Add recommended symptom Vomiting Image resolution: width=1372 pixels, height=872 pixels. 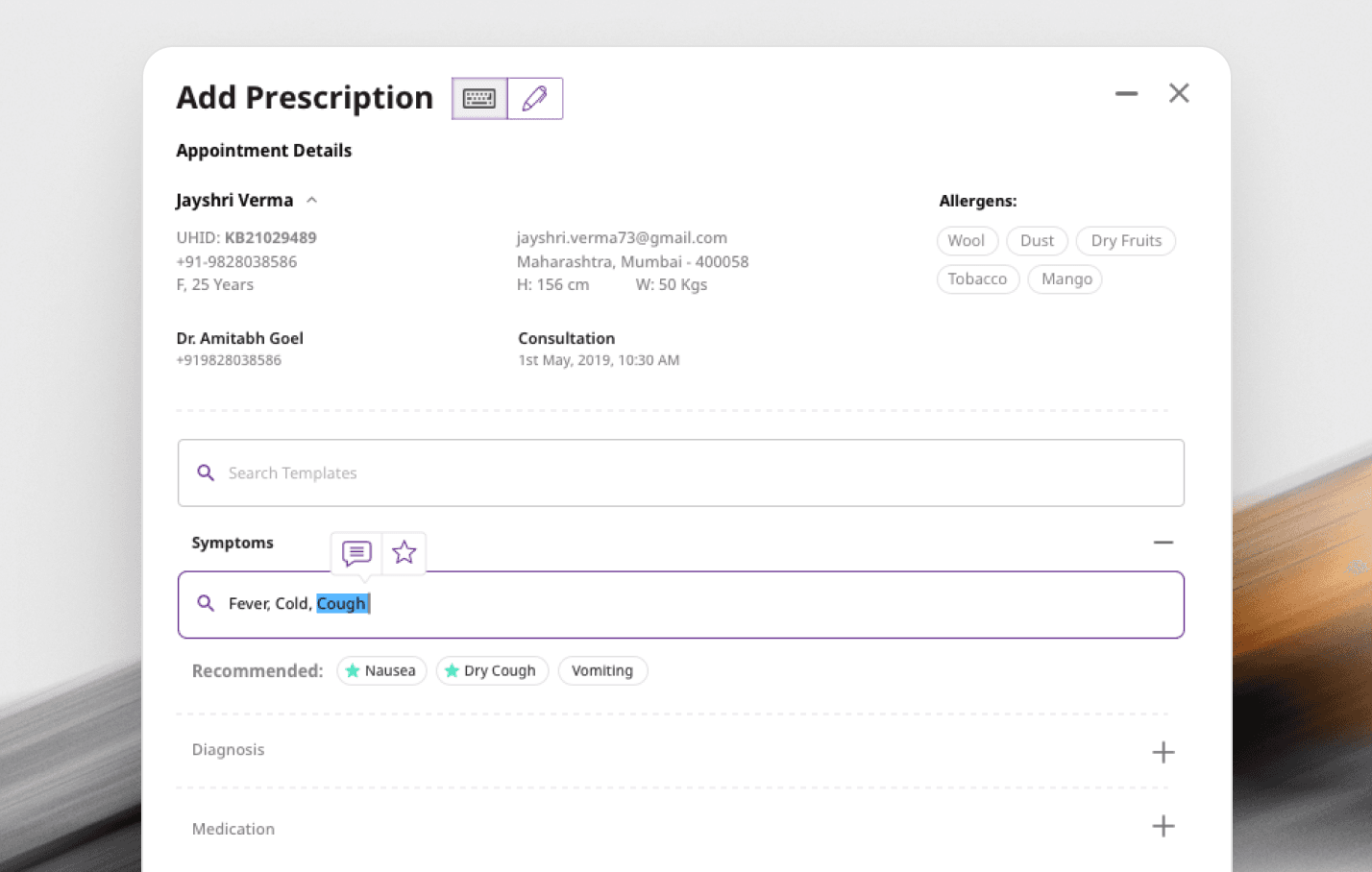(602, 670)
